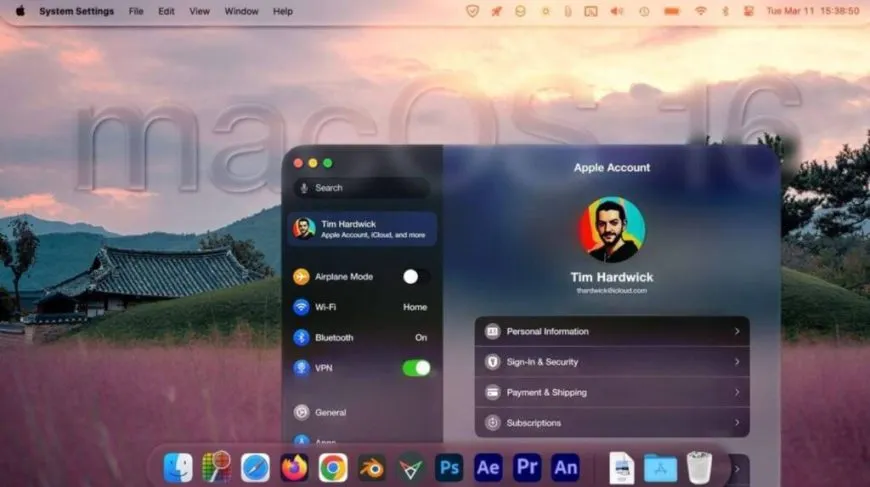870x487 pixels.
Task: Expand Sign-In & Security chevron
Action: pyautogui.click(x=737, y=362)
